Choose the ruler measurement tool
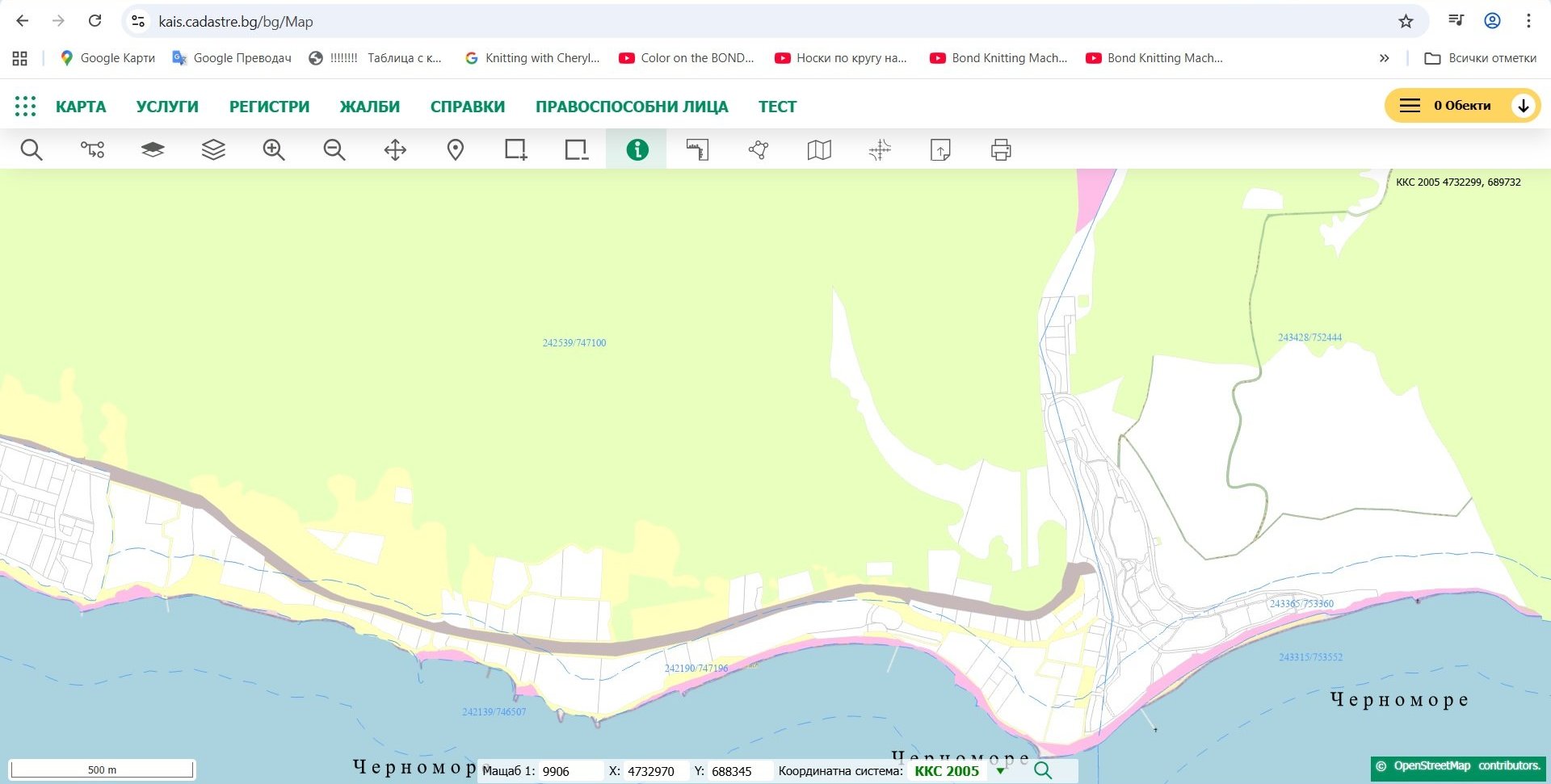The image size is (1551, 784). (x=698, y=150)
